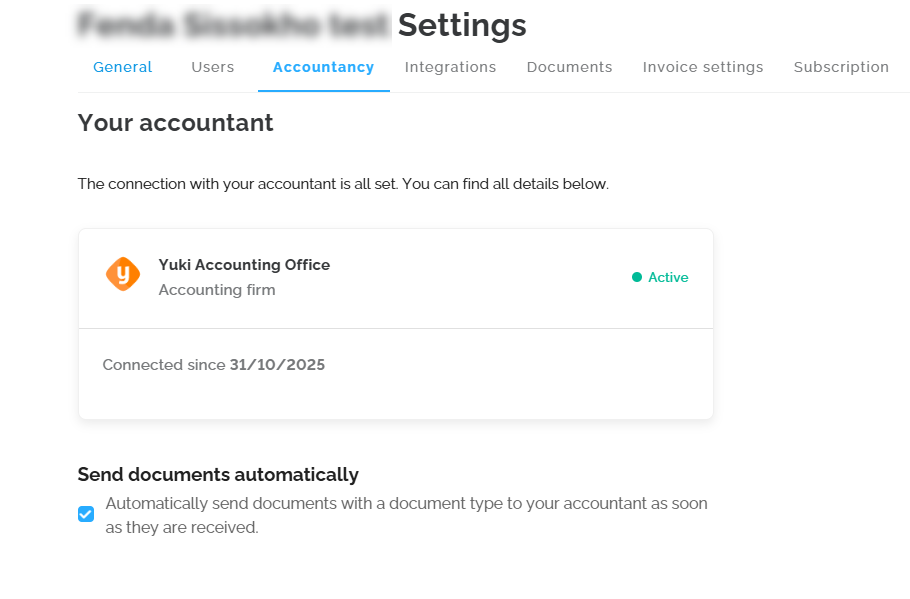Open the General tab

122,67
